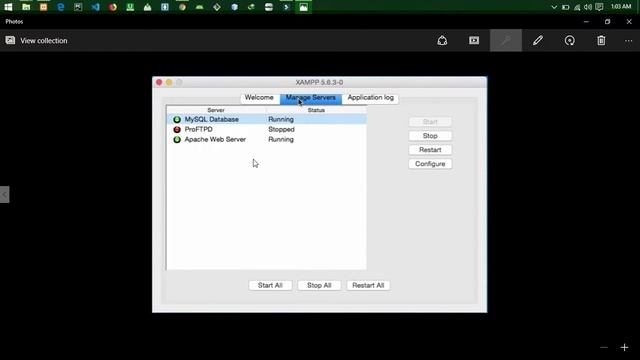Open the Action Center notification icon
This screenshot has height=360, width=640.
pos(599,7)
